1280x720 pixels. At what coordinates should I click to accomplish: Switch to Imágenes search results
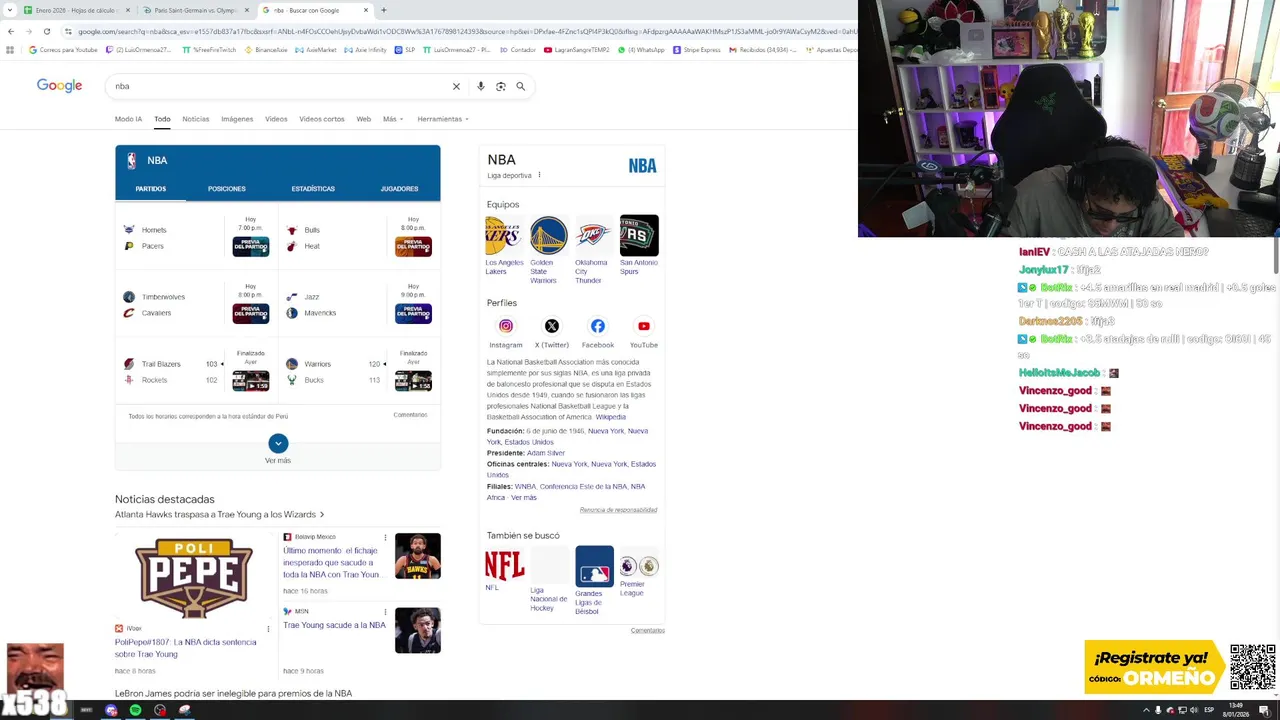[237, 119]
